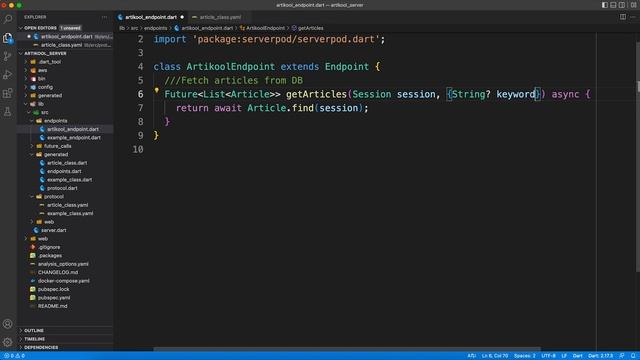
Task: Open the Extensions view
Action: tap(7, 93)
